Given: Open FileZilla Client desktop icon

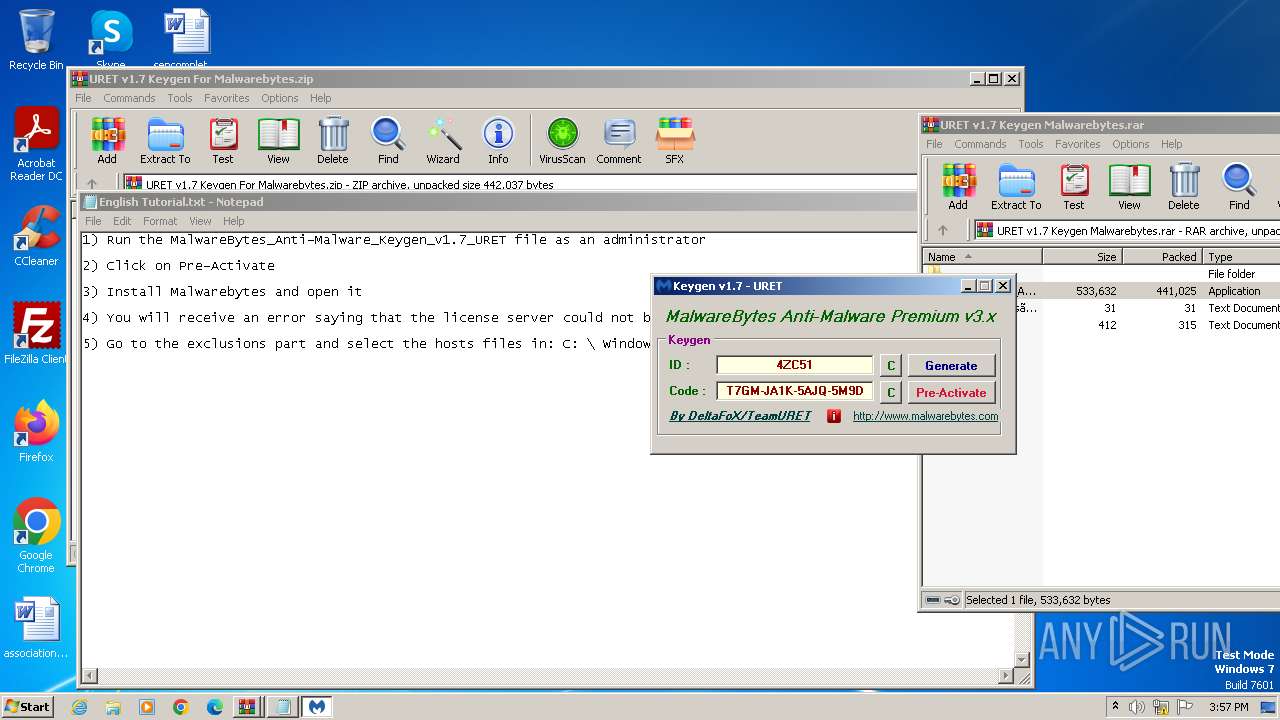Looking at the screenshot, I should tap(36, 334).
